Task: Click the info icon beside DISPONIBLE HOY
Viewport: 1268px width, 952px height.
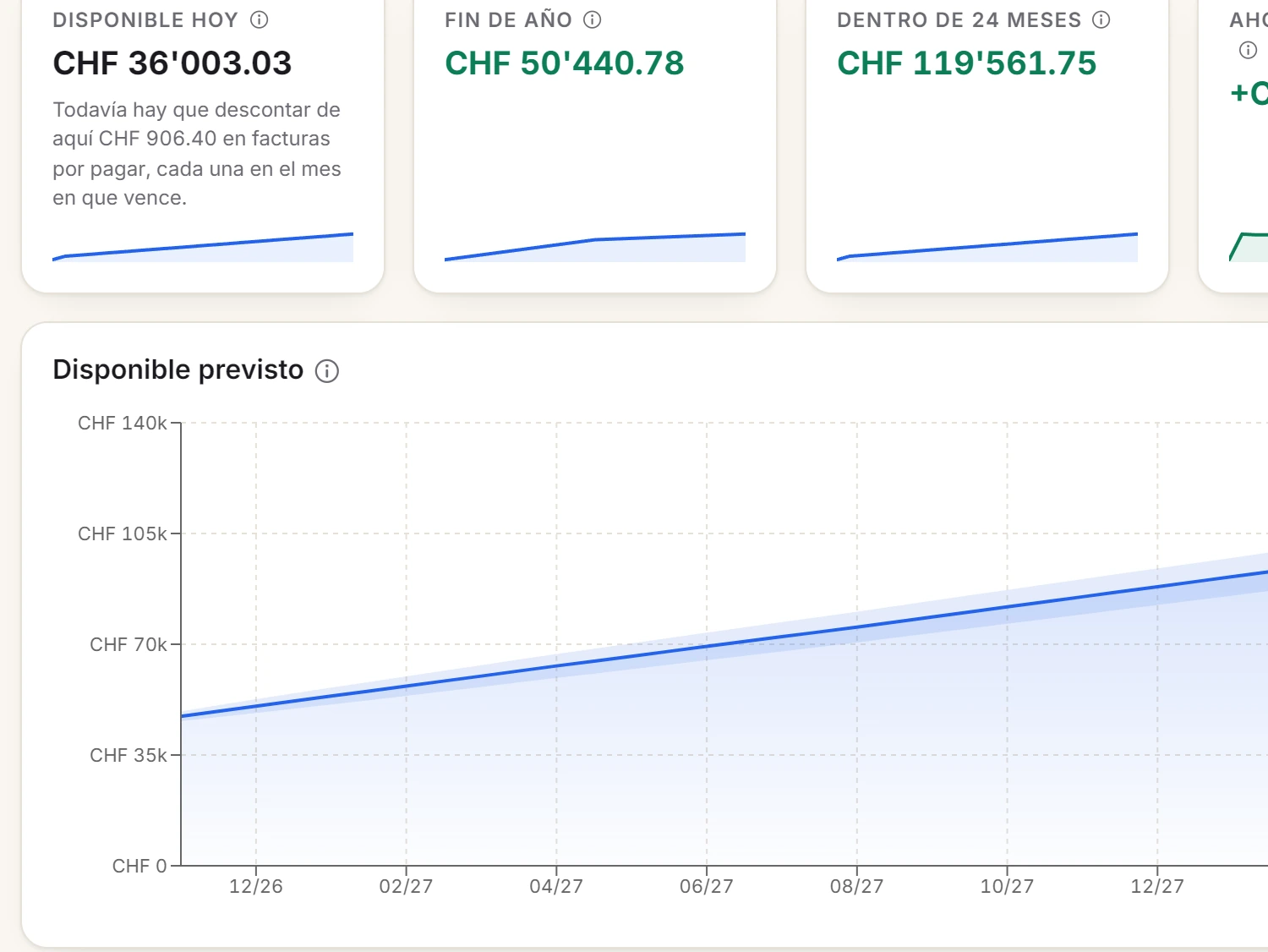Action: (260, 19)
